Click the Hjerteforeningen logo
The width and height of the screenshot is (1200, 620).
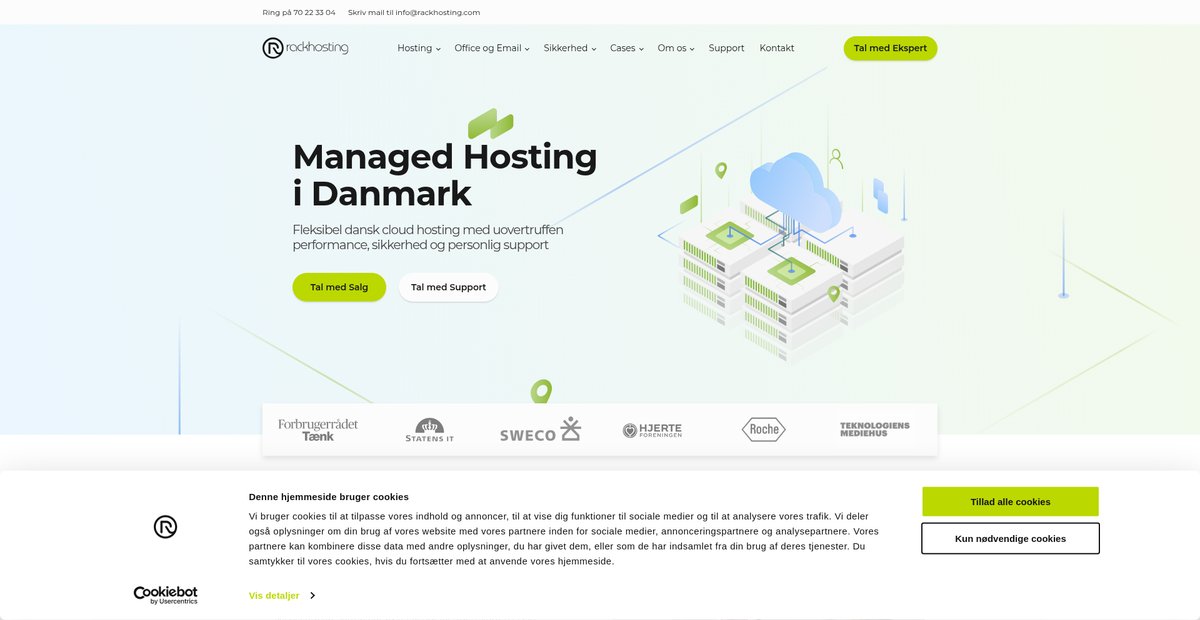(652, 430)
